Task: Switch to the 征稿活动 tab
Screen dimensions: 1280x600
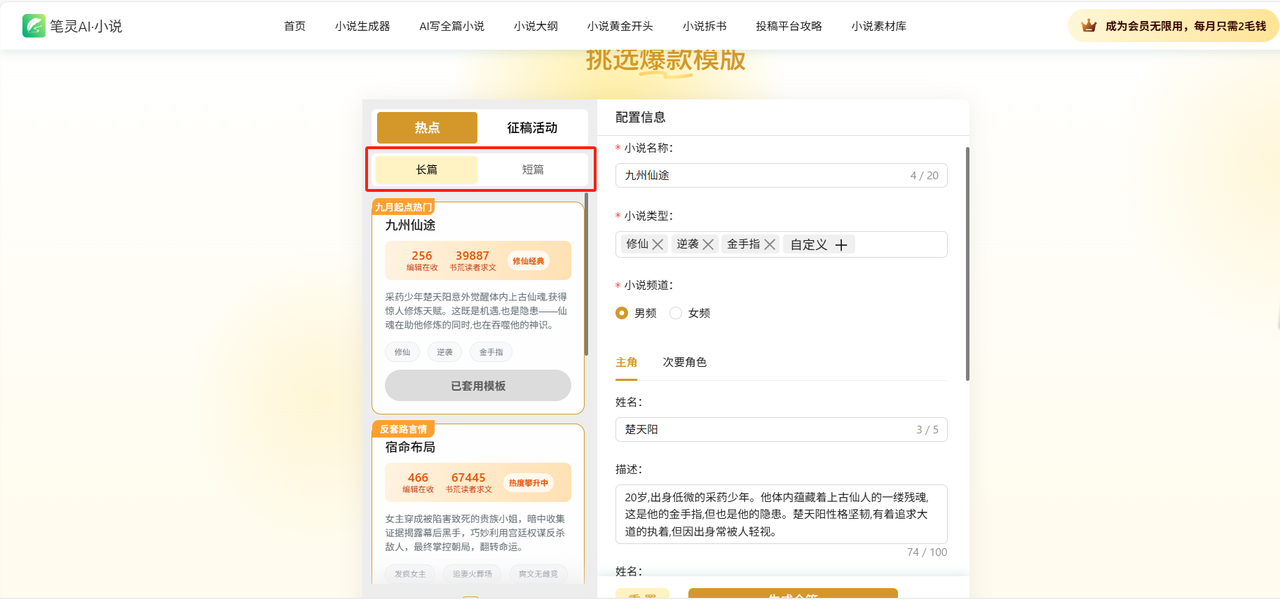Action: pos(532,128)
